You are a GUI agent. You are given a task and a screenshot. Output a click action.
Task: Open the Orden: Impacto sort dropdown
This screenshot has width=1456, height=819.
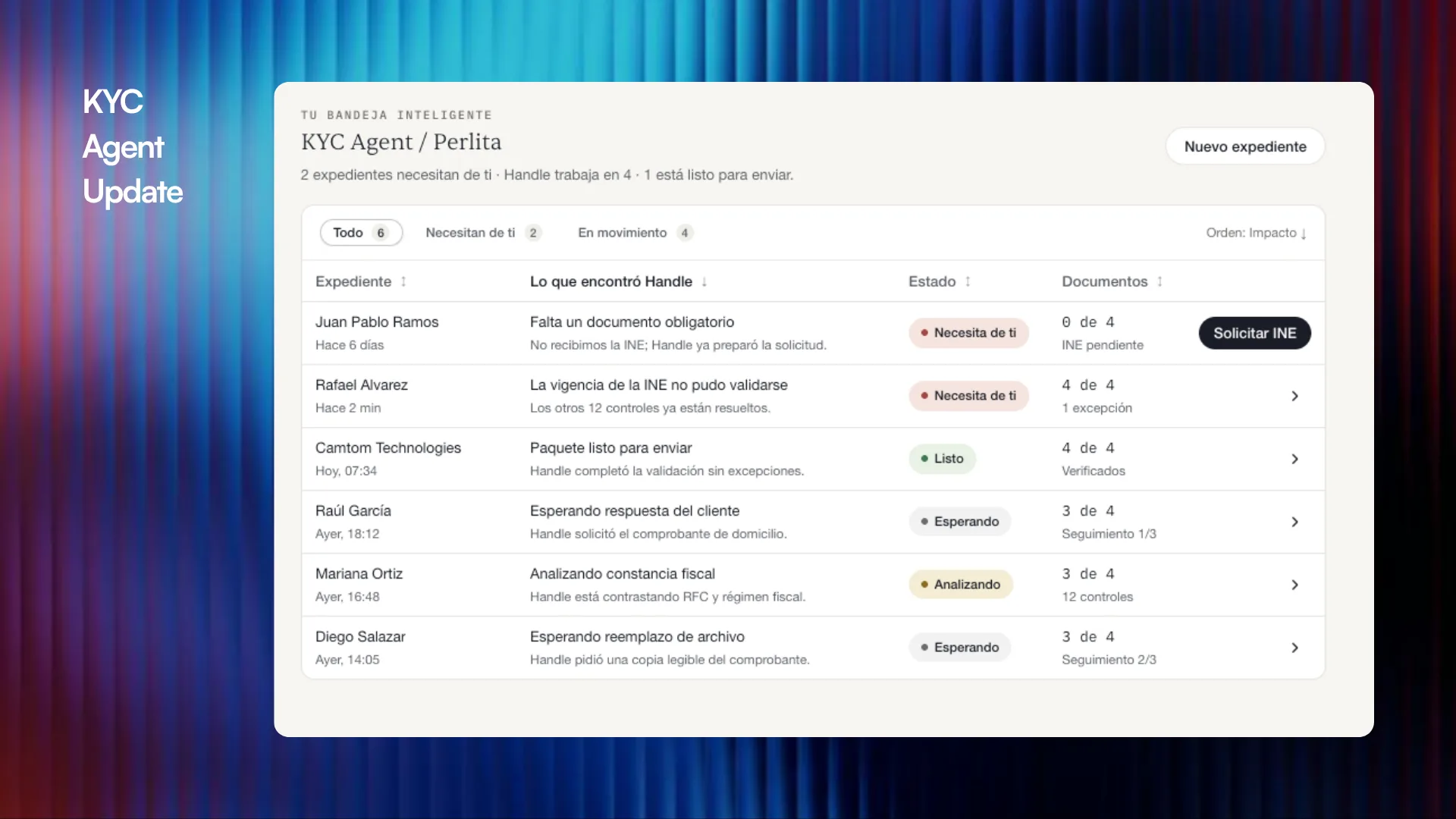1256,233
